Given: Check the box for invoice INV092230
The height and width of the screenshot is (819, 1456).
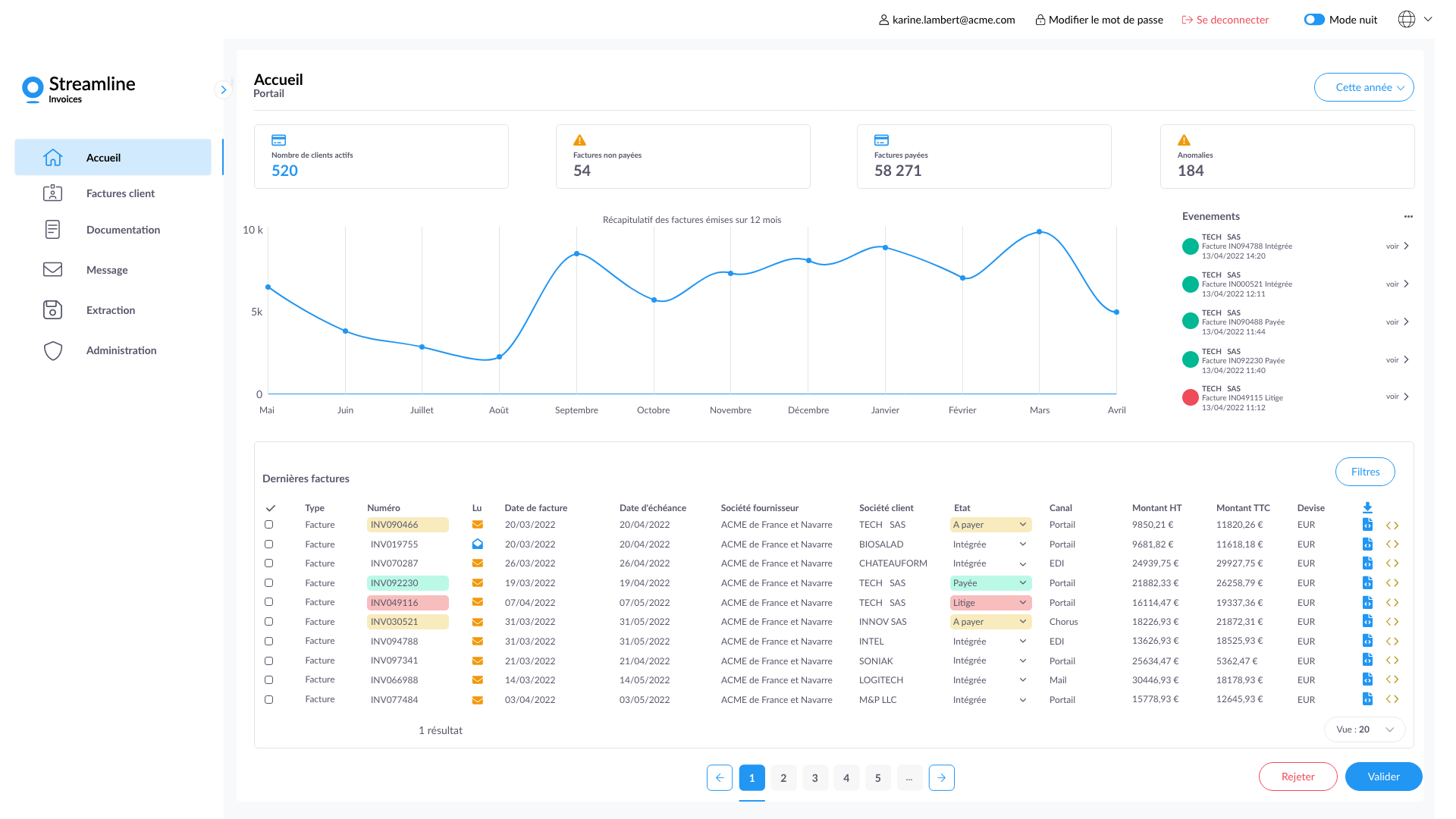Looking at the screenshot, I should point(268,583).
